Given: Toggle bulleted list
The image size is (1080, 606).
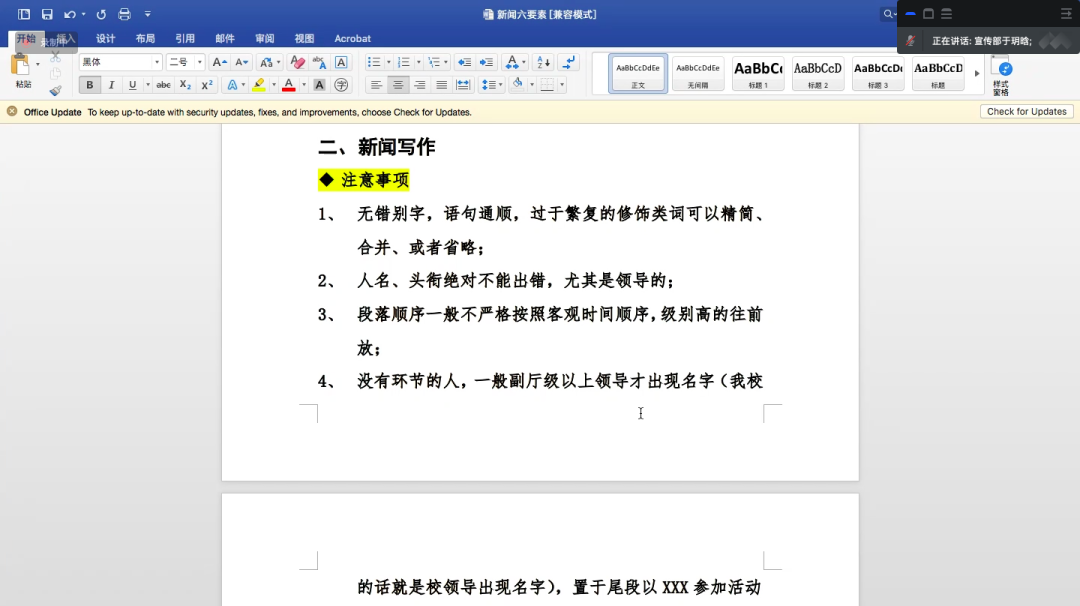Looking at the screenshot, I should coord(374,62).
